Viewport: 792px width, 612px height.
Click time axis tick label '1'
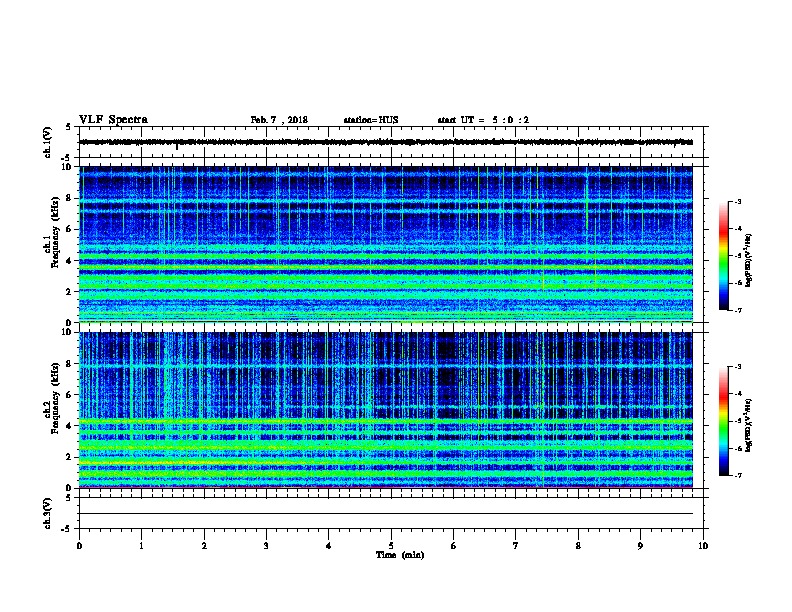141,546
